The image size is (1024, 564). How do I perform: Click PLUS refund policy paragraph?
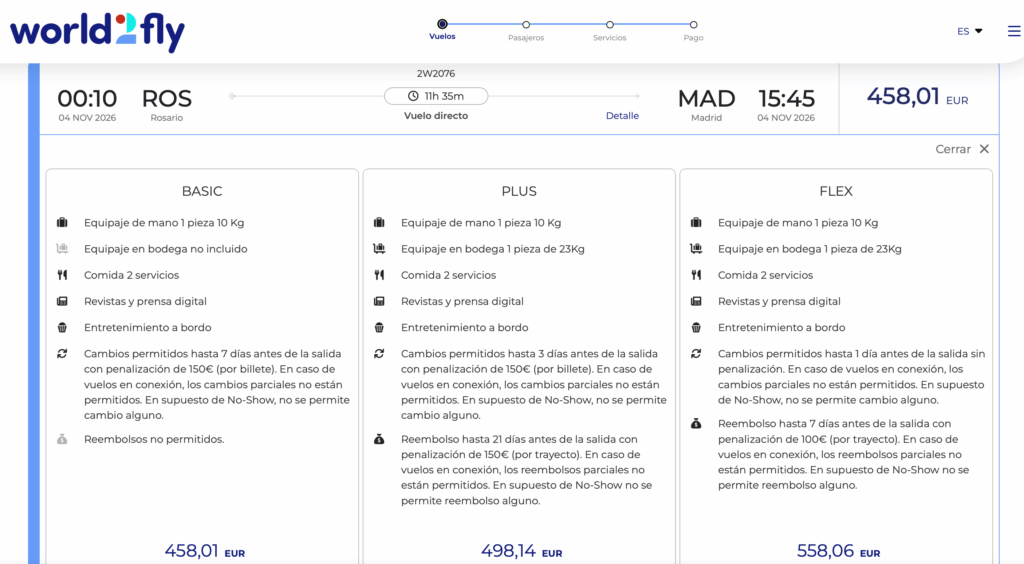(x=526, y=470)
